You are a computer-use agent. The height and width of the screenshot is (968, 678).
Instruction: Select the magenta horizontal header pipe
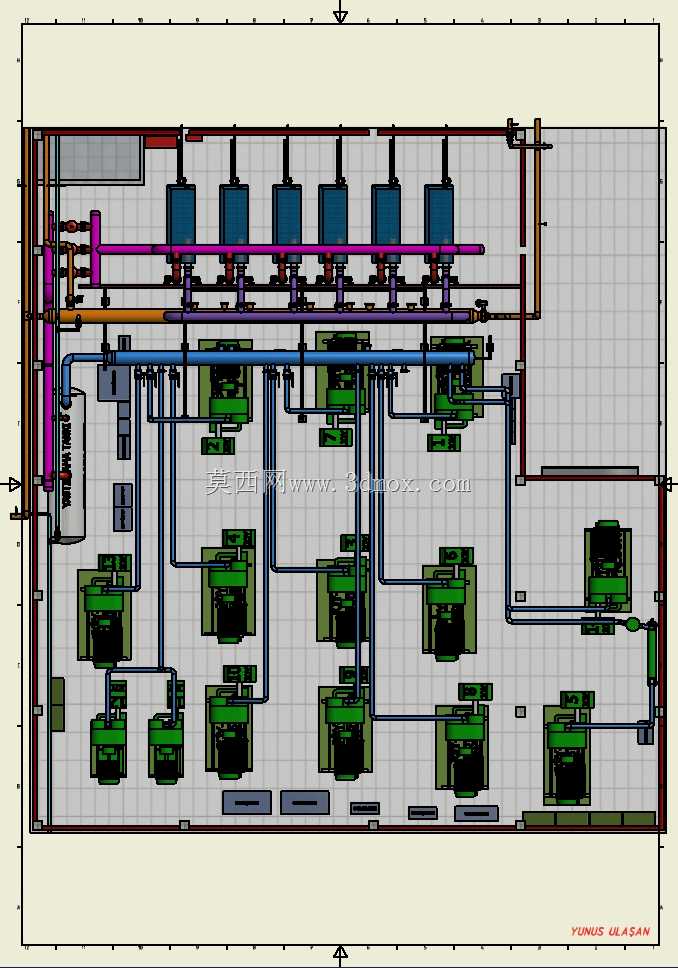[290, 249]
